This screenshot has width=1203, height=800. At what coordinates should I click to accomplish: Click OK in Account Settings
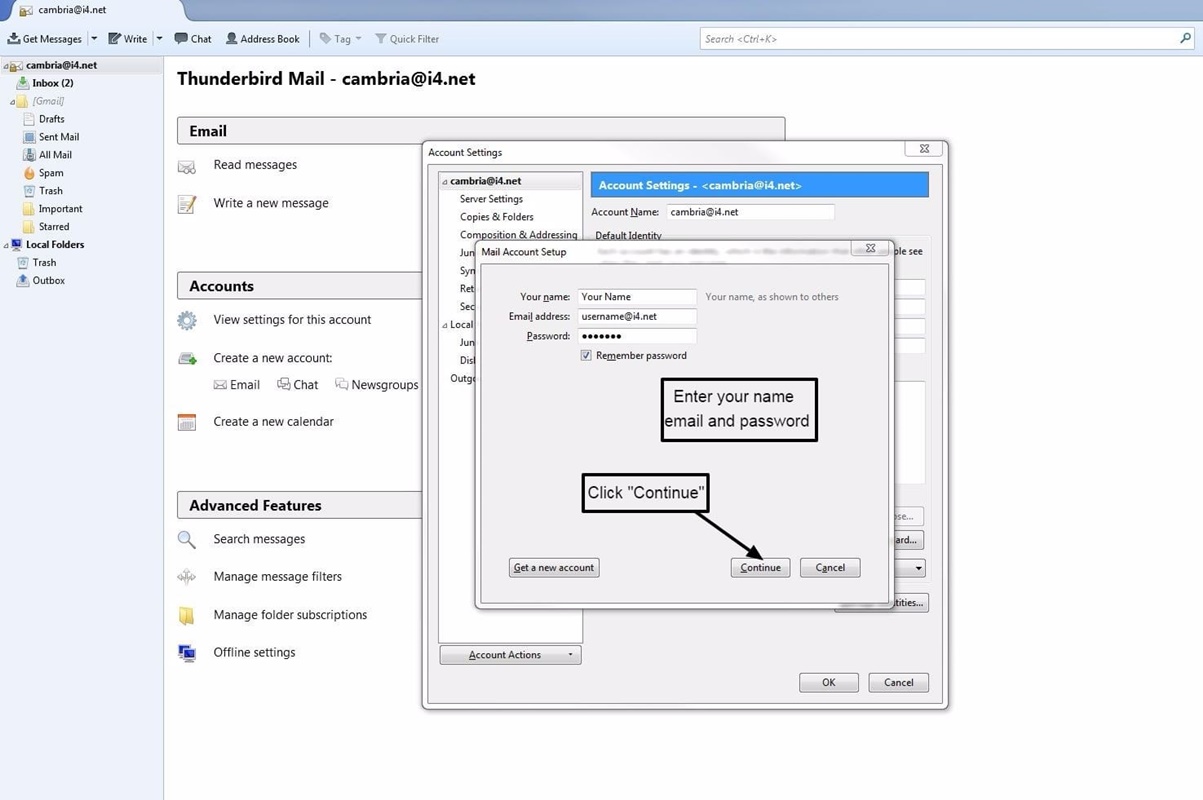tap(829, 683)
